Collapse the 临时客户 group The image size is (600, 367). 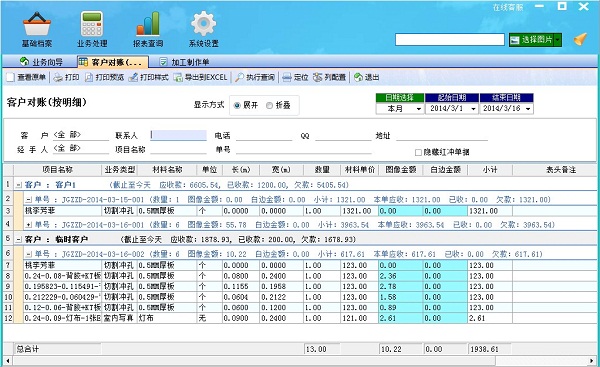pos(18,240)
